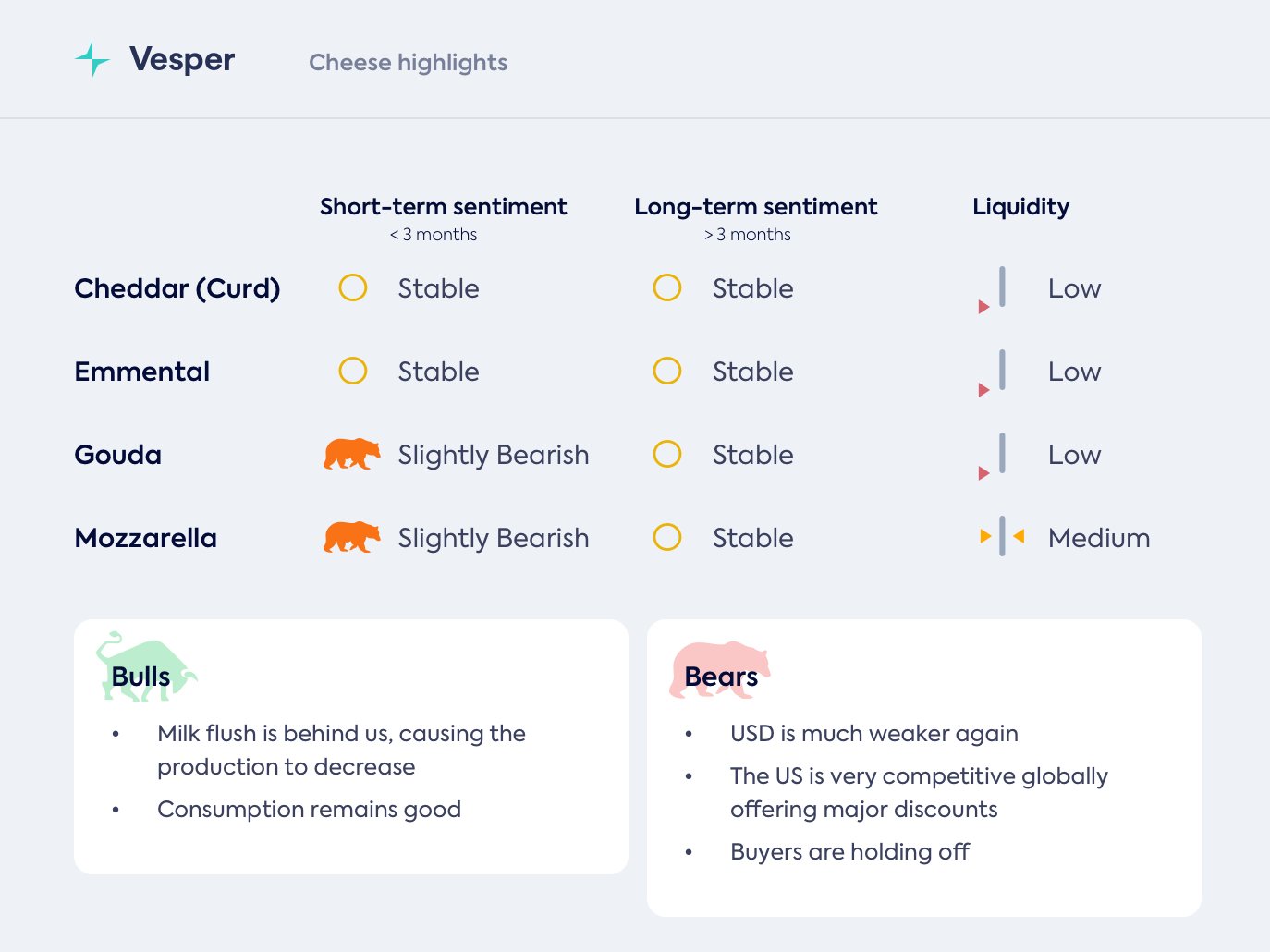The height and width of the screenshot is (952, 1270).
Task: Click the Short-term sentiment column header
Action: (443, 206)
